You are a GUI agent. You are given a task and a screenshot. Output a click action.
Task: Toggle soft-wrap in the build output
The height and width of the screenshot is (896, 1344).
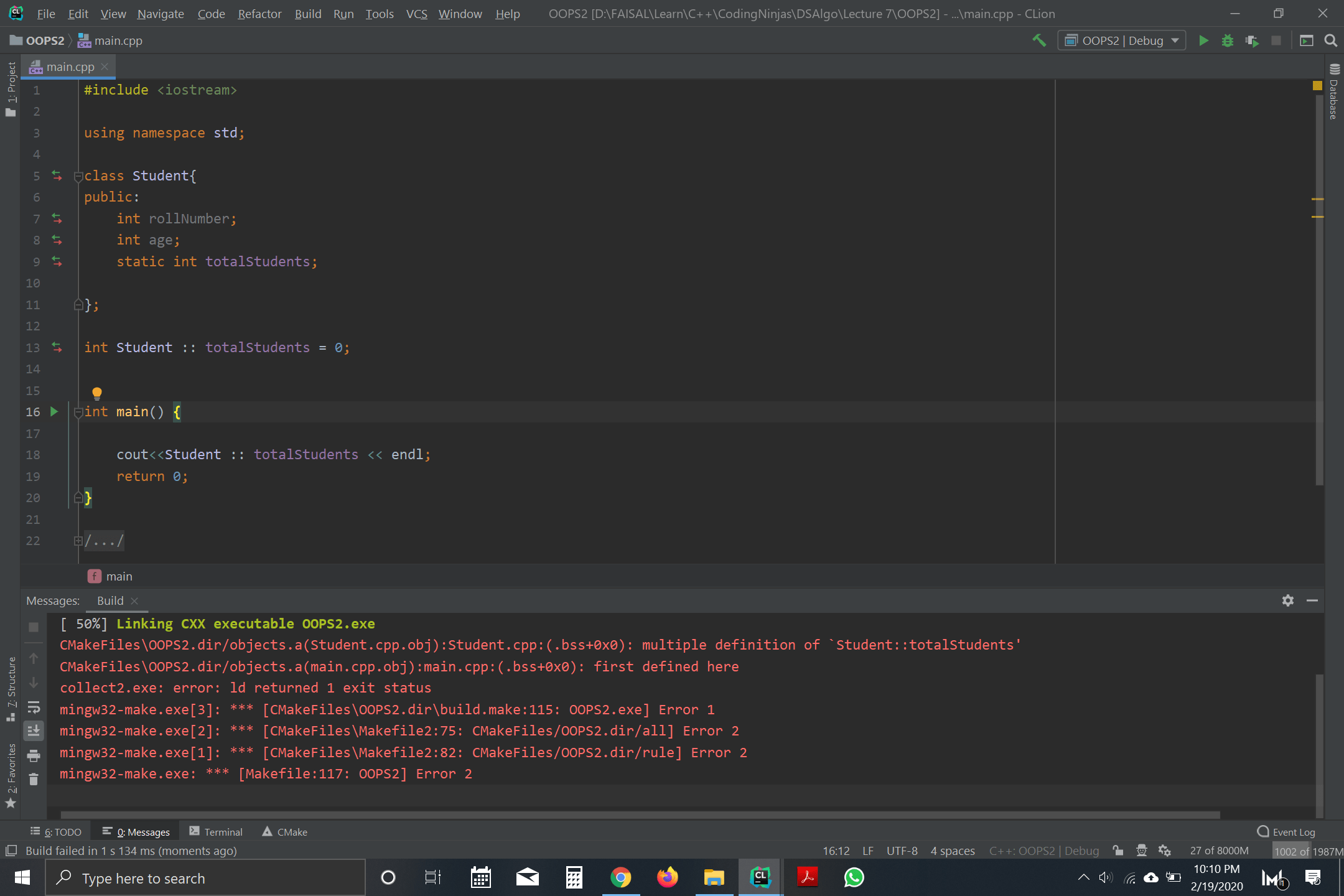(34, 707)
